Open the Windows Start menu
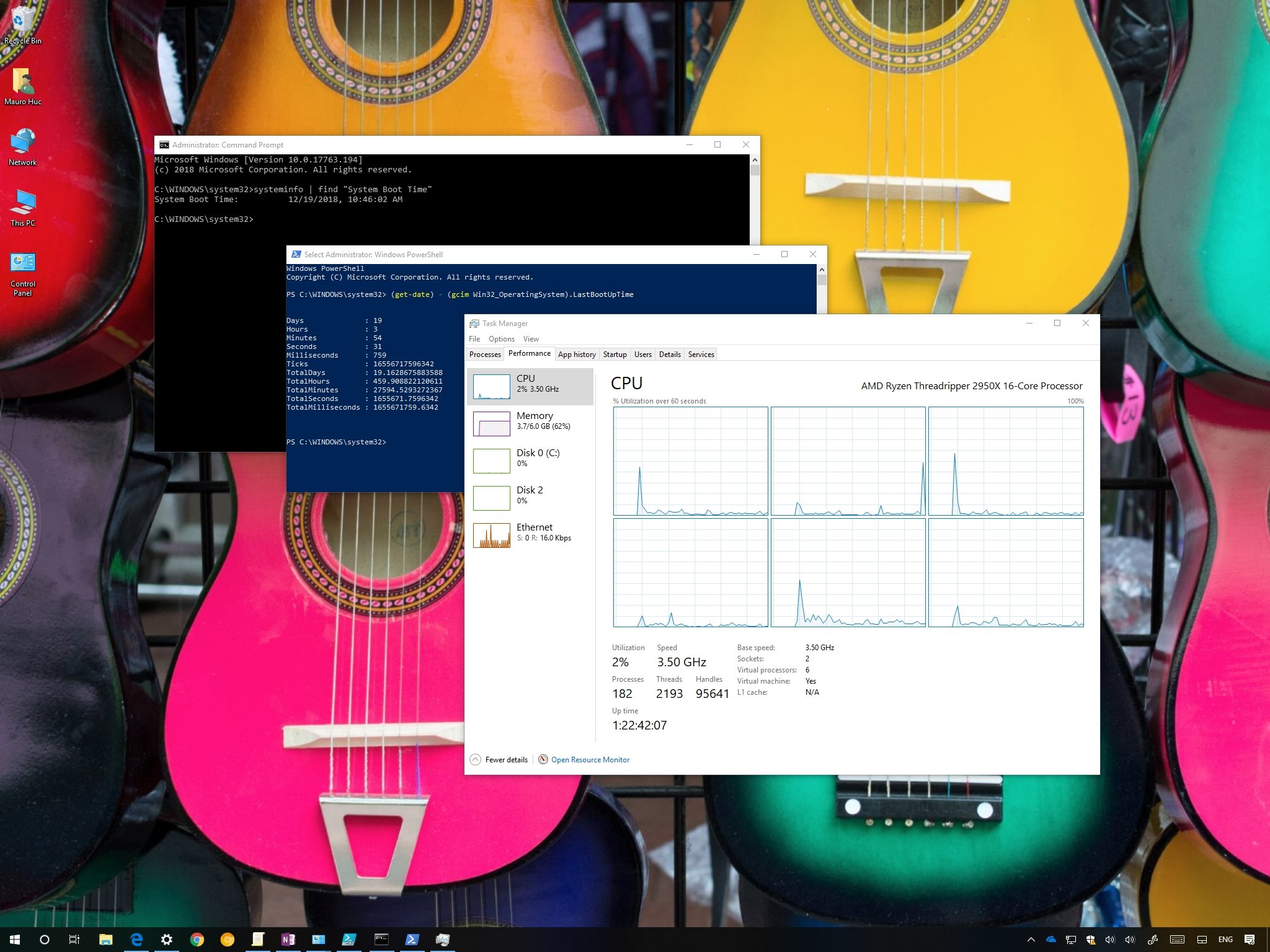Screen dimensions: 1270x952 [15, 940]
